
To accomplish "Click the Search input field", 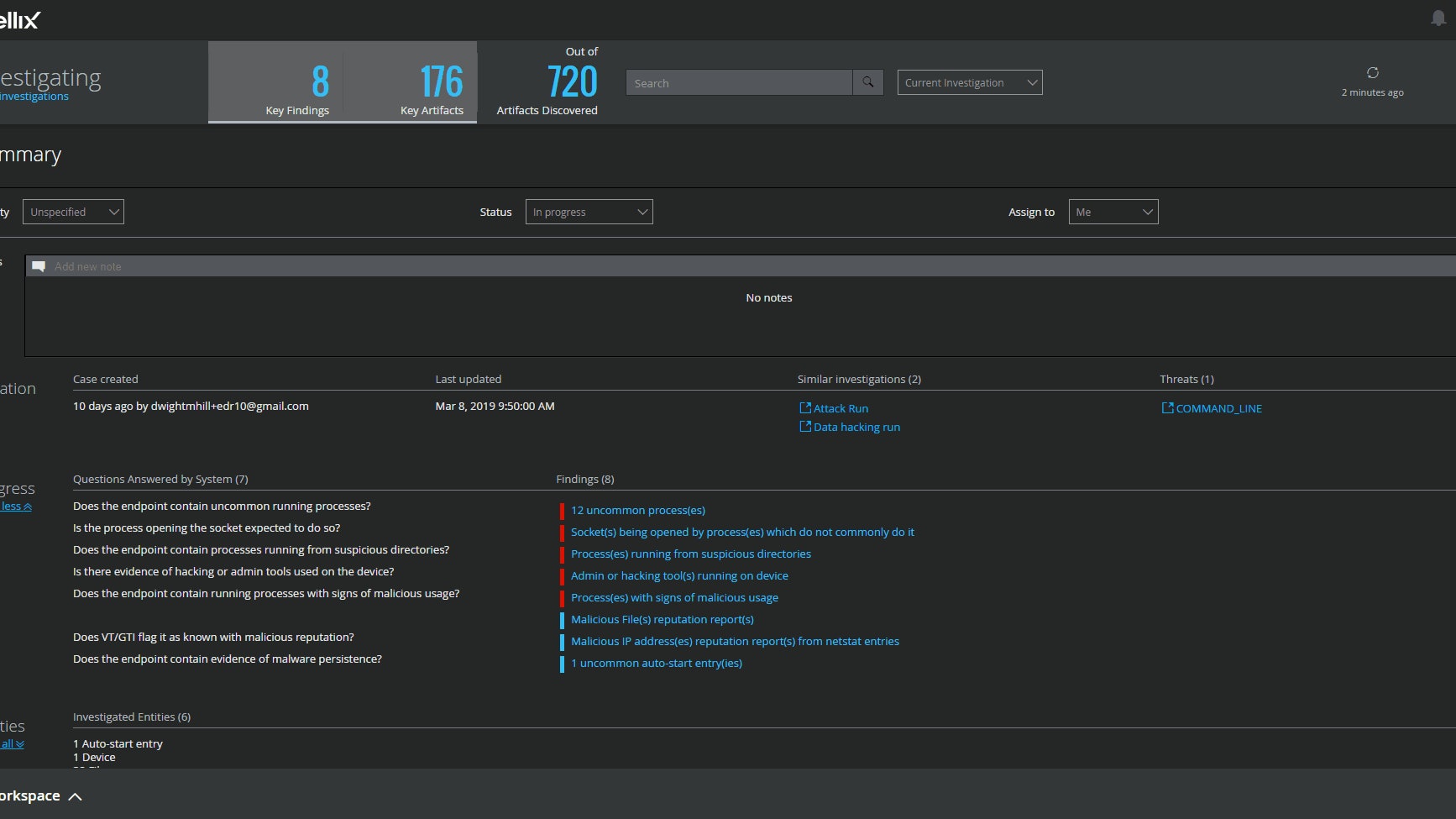I will tap(739, 82).
